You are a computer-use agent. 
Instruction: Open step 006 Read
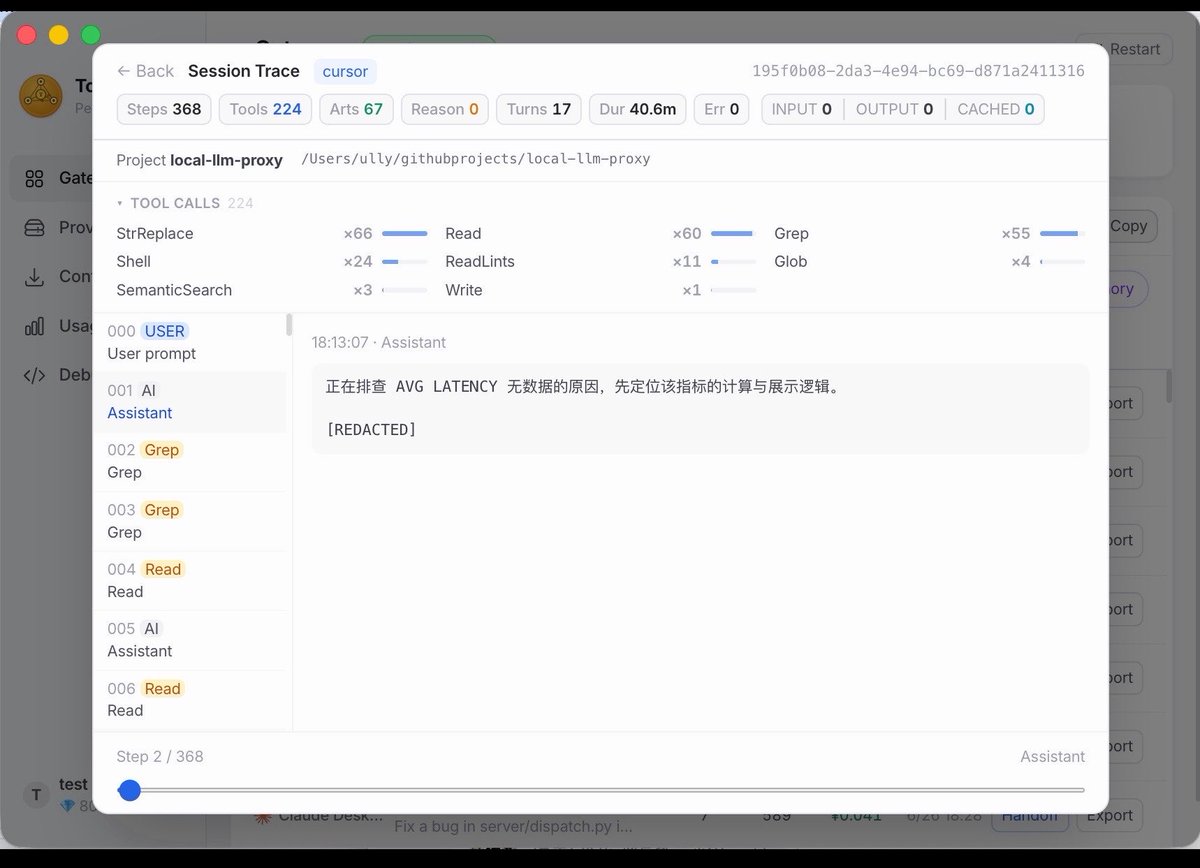pyautogui.click(x=189, y=699)
